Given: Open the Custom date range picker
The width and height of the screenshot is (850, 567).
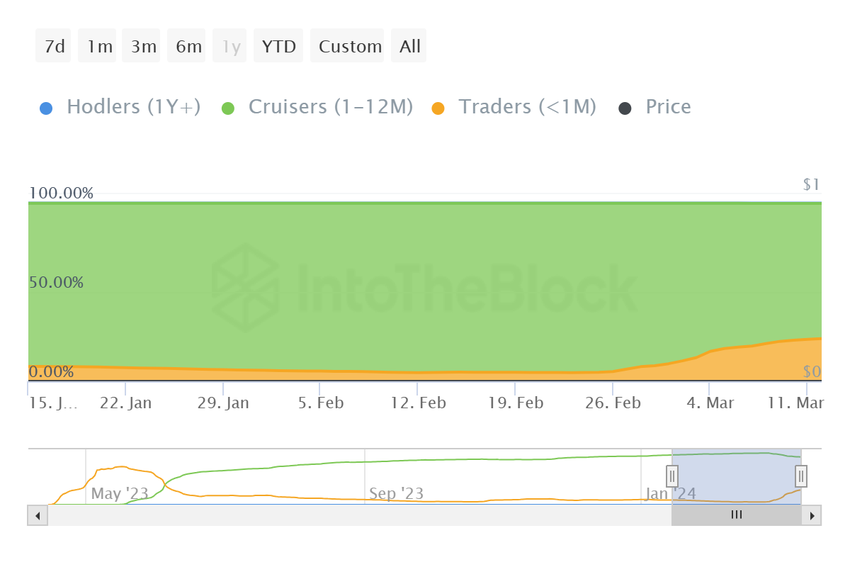Looking at the screenshot, I should point(350,46).
